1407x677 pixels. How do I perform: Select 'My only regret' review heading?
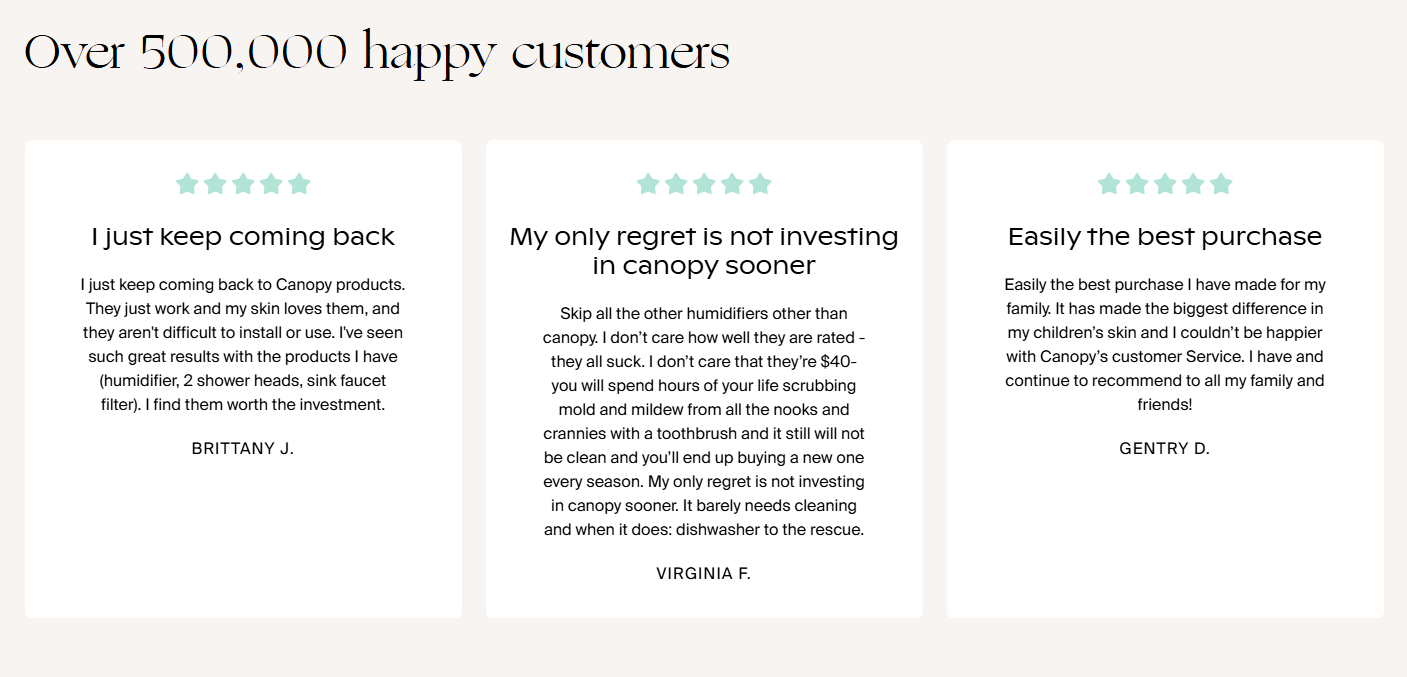tap(704, 251)
